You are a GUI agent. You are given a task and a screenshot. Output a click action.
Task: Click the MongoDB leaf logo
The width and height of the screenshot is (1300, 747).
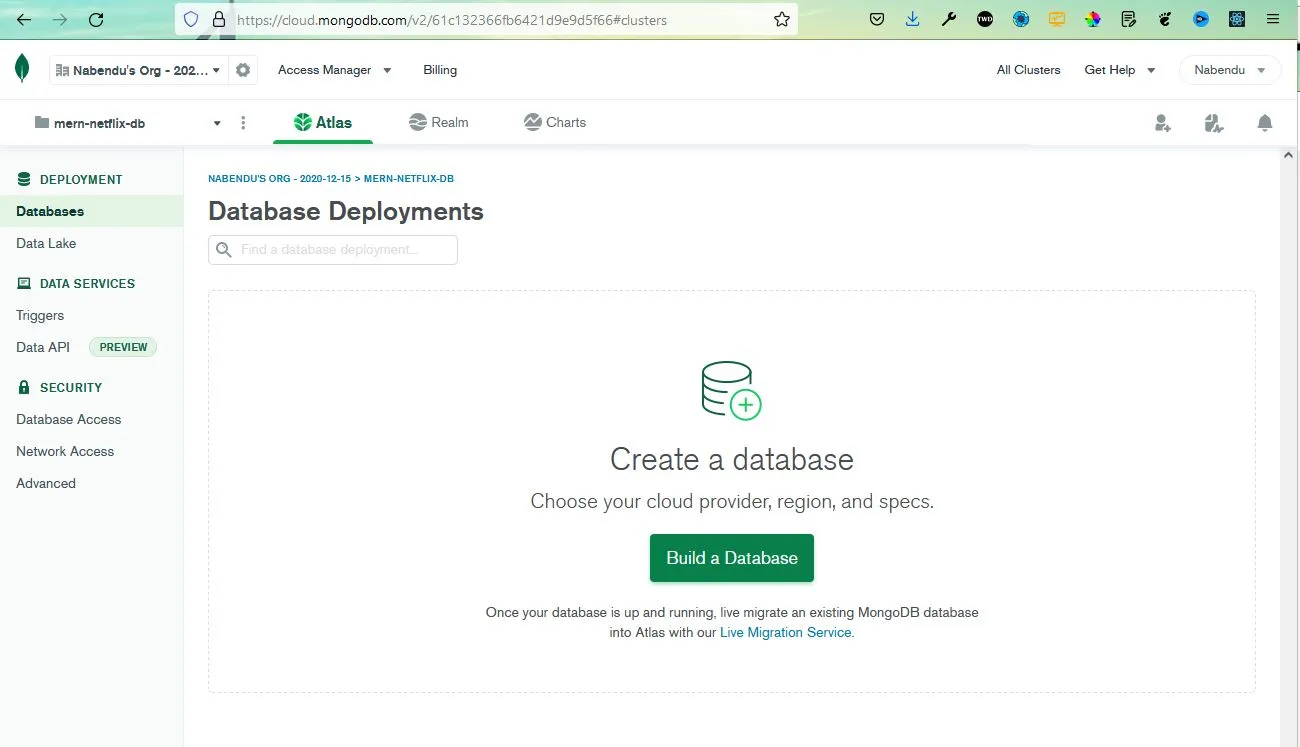(x=22, y=69)
